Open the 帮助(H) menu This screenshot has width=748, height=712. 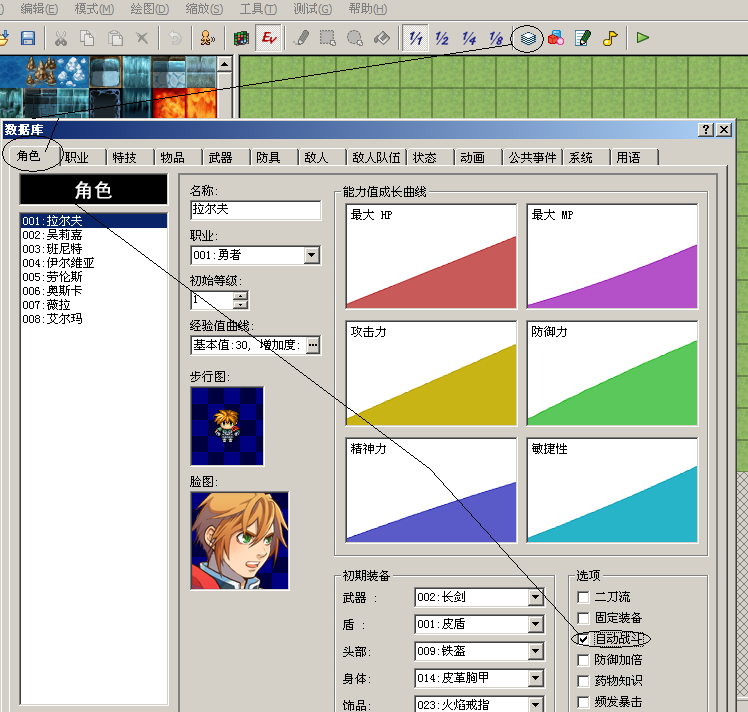[x=368, y=9]
